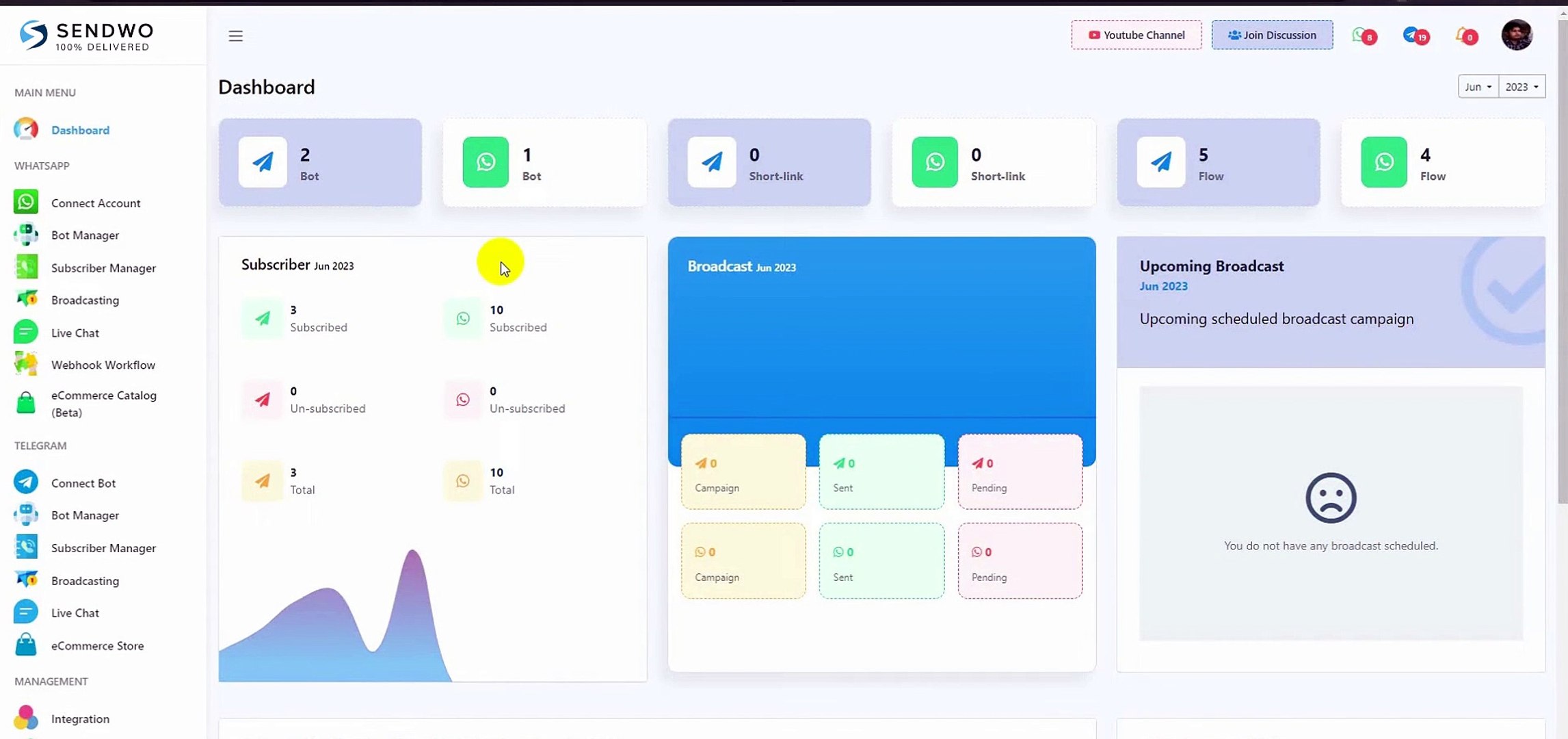Viewport: 1568px width, 739px height.
Task: Open the month selector dropdown showing Jun
Action: 1478,86
